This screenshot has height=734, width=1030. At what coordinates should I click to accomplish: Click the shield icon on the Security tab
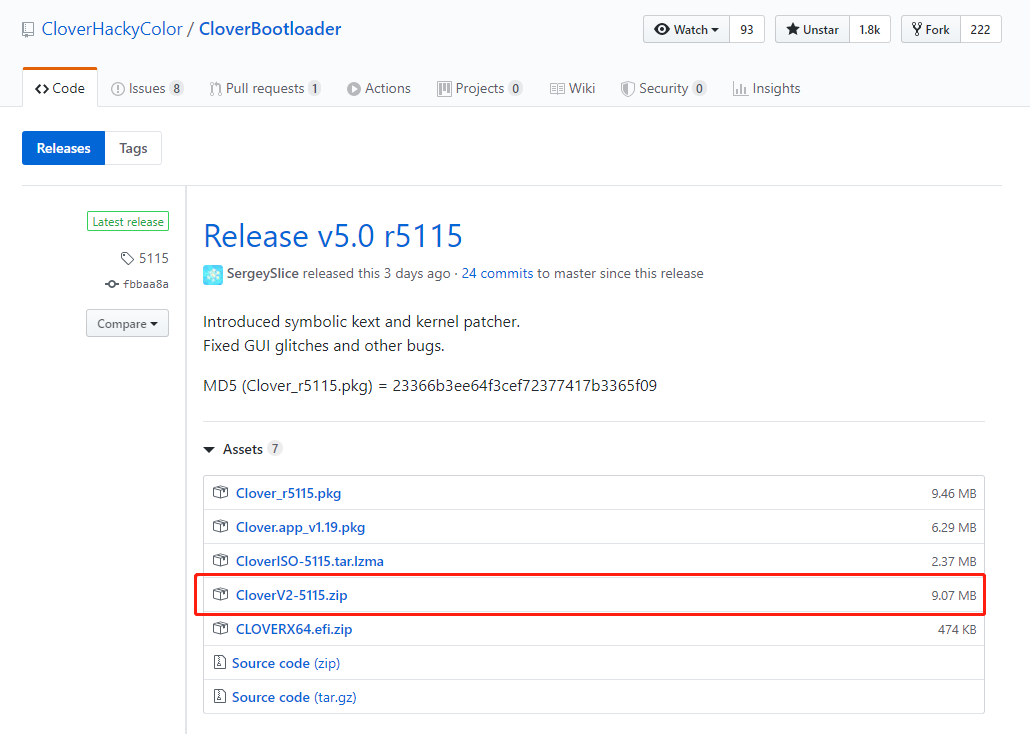click(x=630, y=88)
